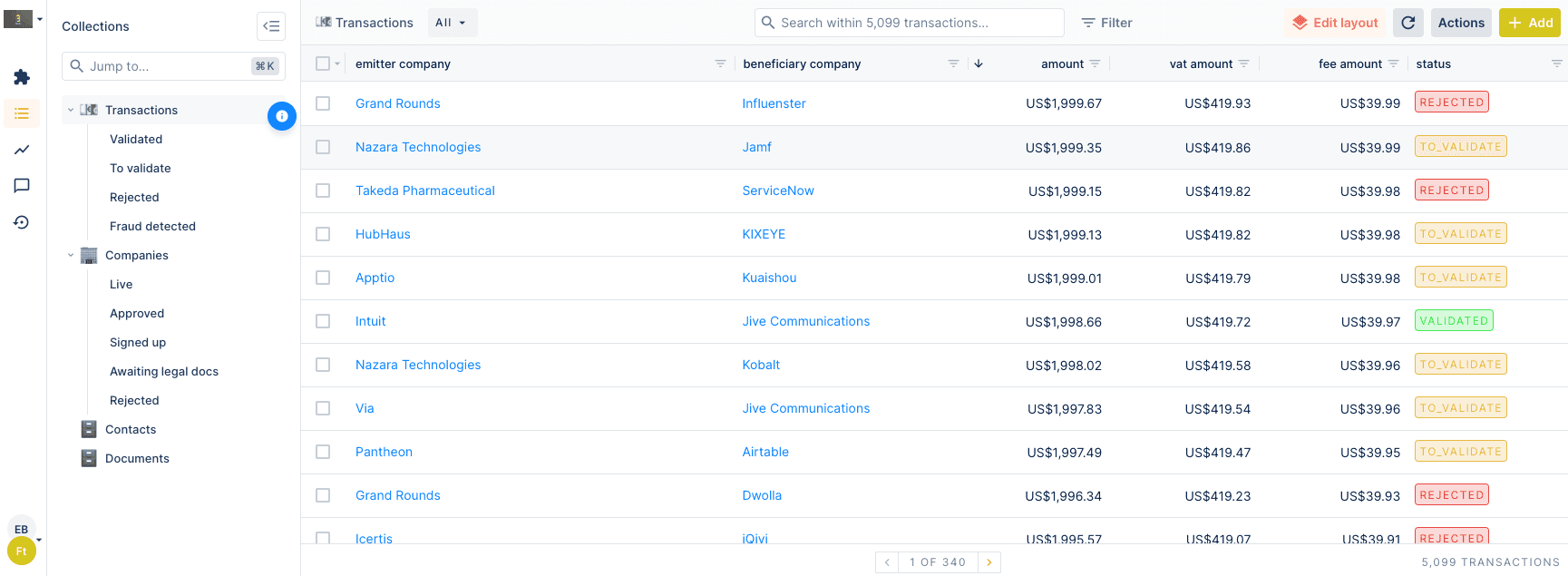1568x576 pixels.
Task: Open the select-all checkbox dropdown arrow
Action: point(337,63)
